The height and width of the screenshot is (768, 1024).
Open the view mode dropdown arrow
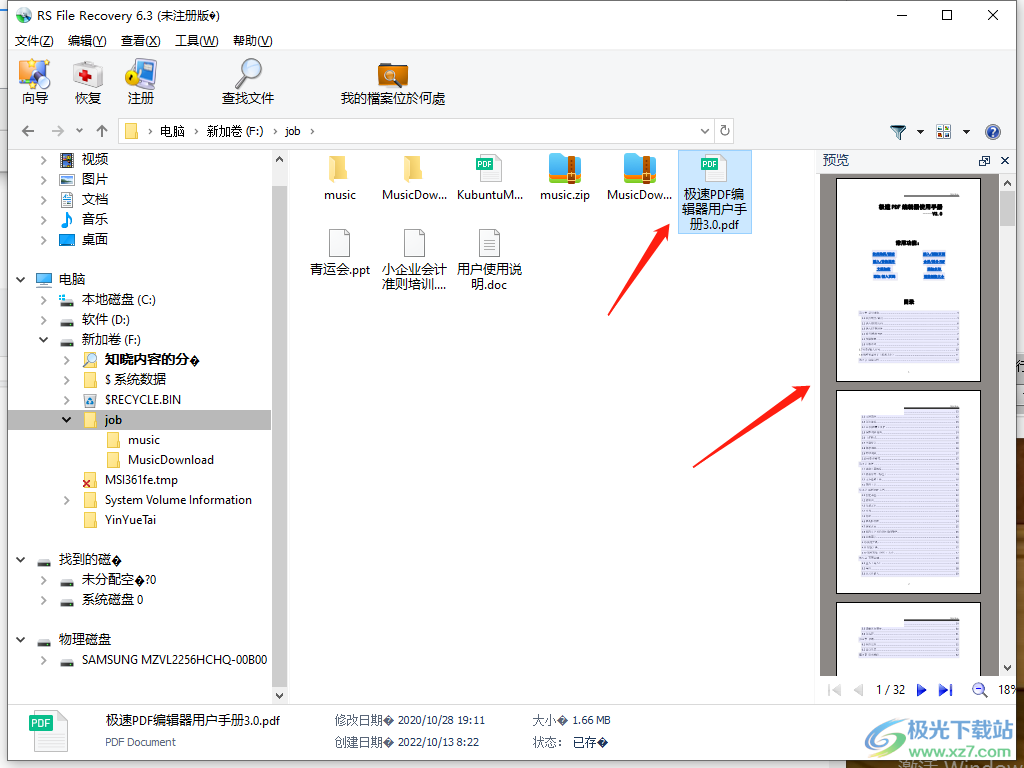[x=966, y=132]
